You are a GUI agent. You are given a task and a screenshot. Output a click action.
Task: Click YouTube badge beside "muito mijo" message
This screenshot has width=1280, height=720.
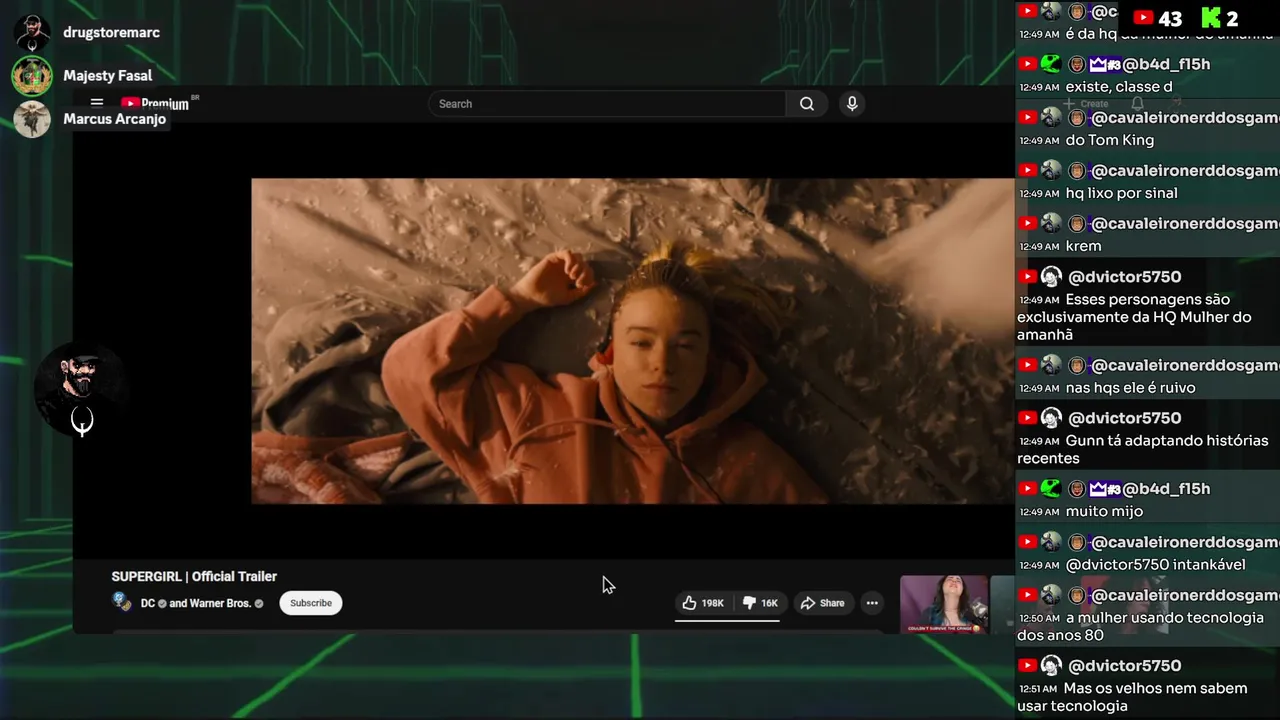pos(1027,488)
